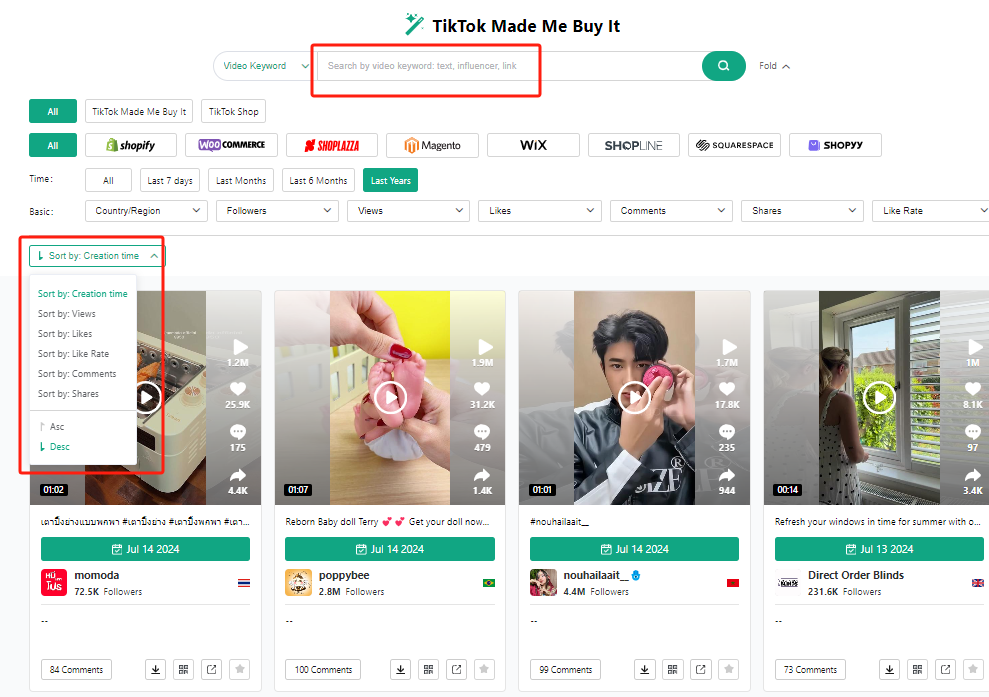Viewport: 989px width, 697px height.
Task: Open poppybee video externally
Action: pyautogui.click(x=457, y=669)
